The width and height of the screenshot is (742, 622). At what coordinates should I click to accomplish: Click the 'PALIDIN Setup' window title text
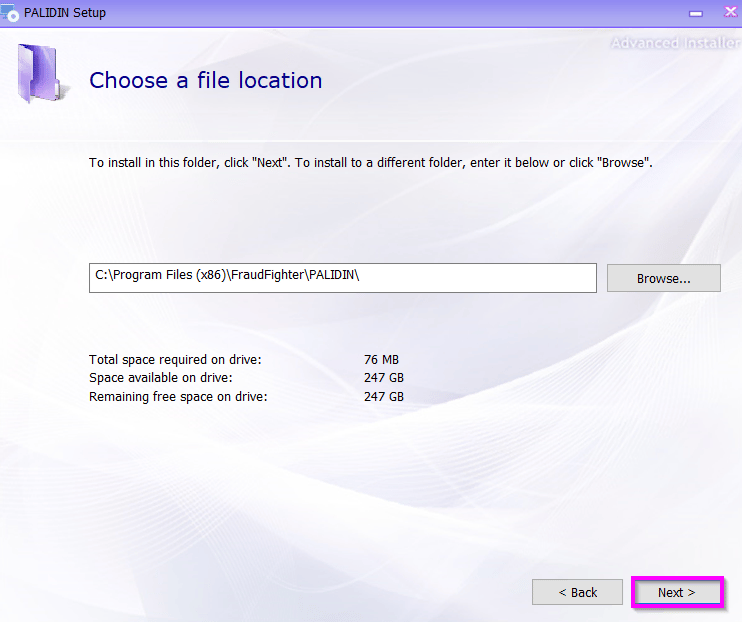point(65,13)
